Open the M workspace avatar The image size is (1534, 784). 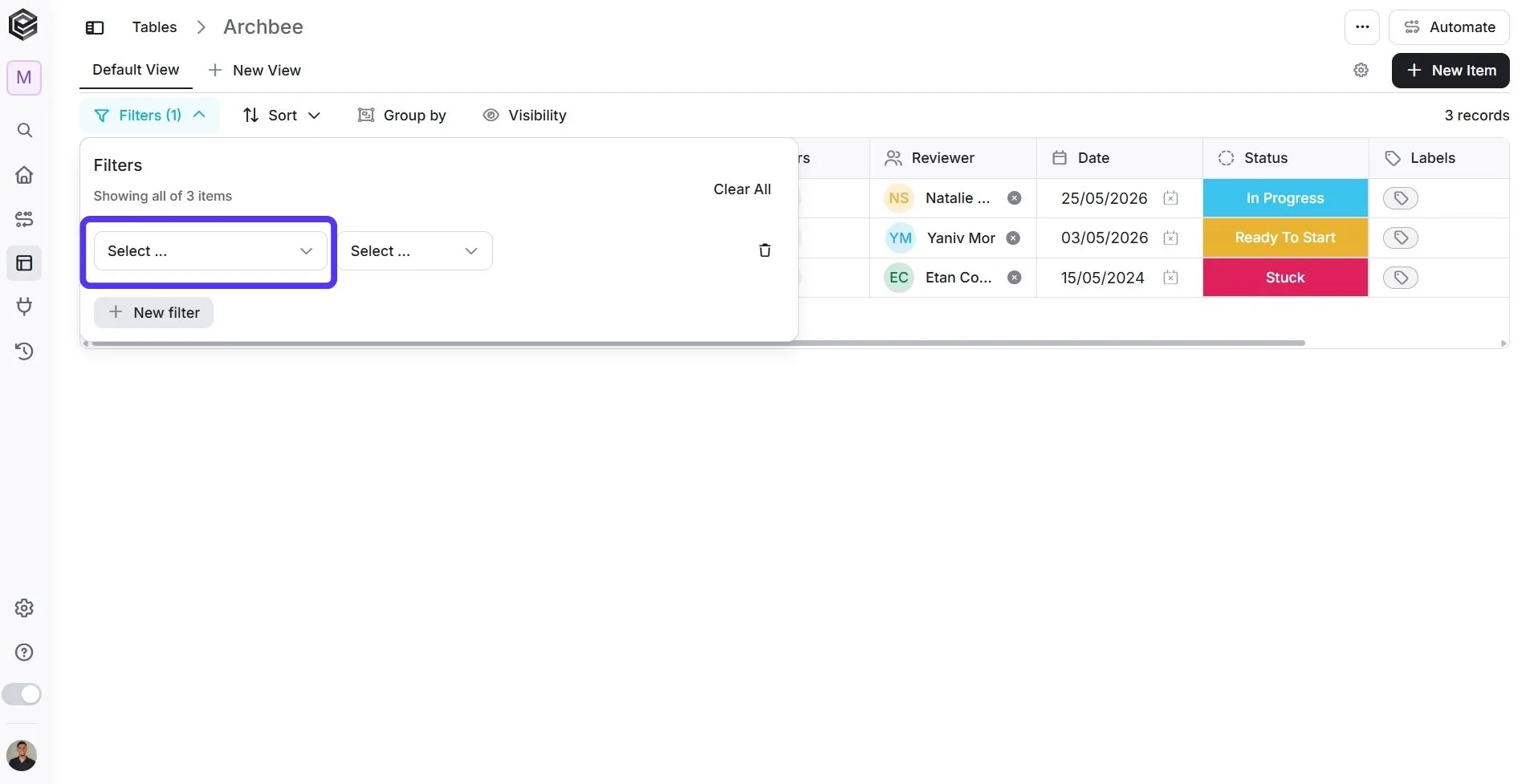(x=24, y=78)
